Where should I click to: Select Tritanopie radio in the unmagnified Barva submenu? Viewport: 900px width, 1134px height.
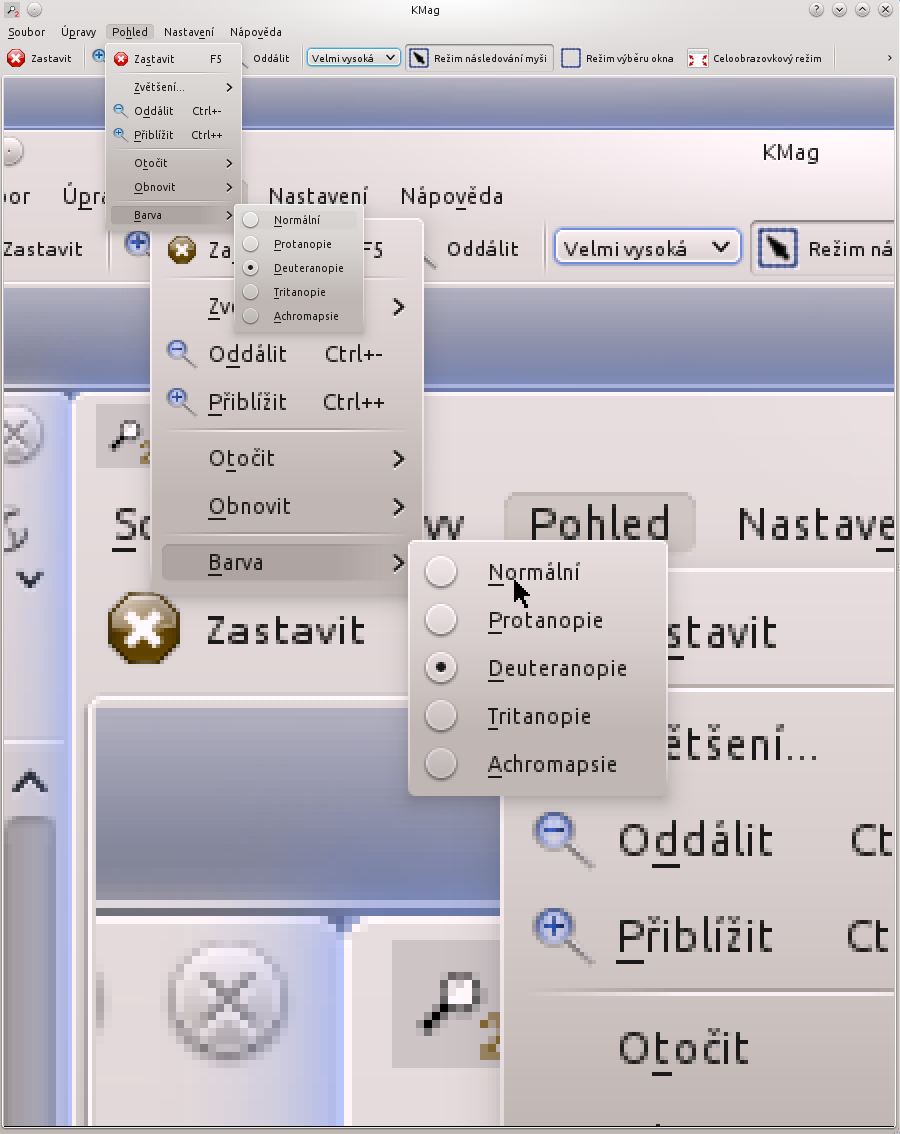[299, 292]
